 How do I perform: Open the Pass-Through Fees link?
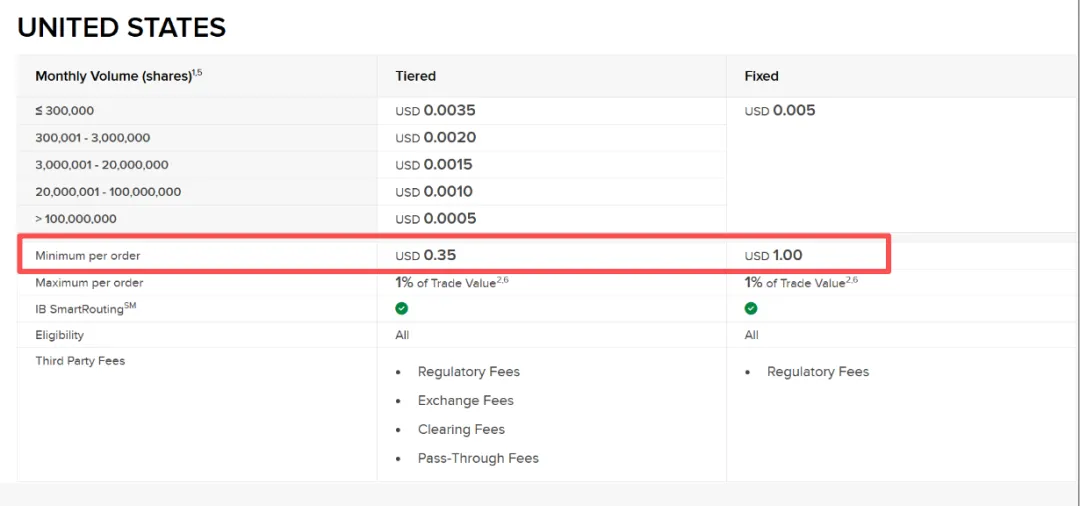coord(478,459)
